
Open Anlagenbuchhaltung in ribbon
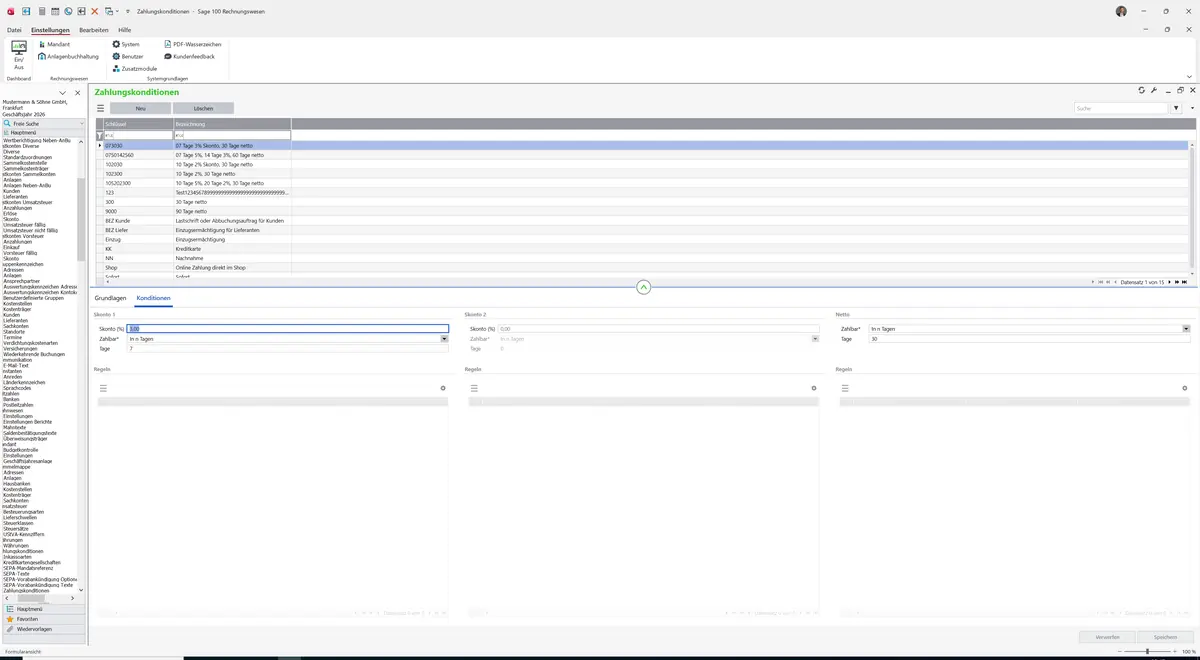point(69,57)
